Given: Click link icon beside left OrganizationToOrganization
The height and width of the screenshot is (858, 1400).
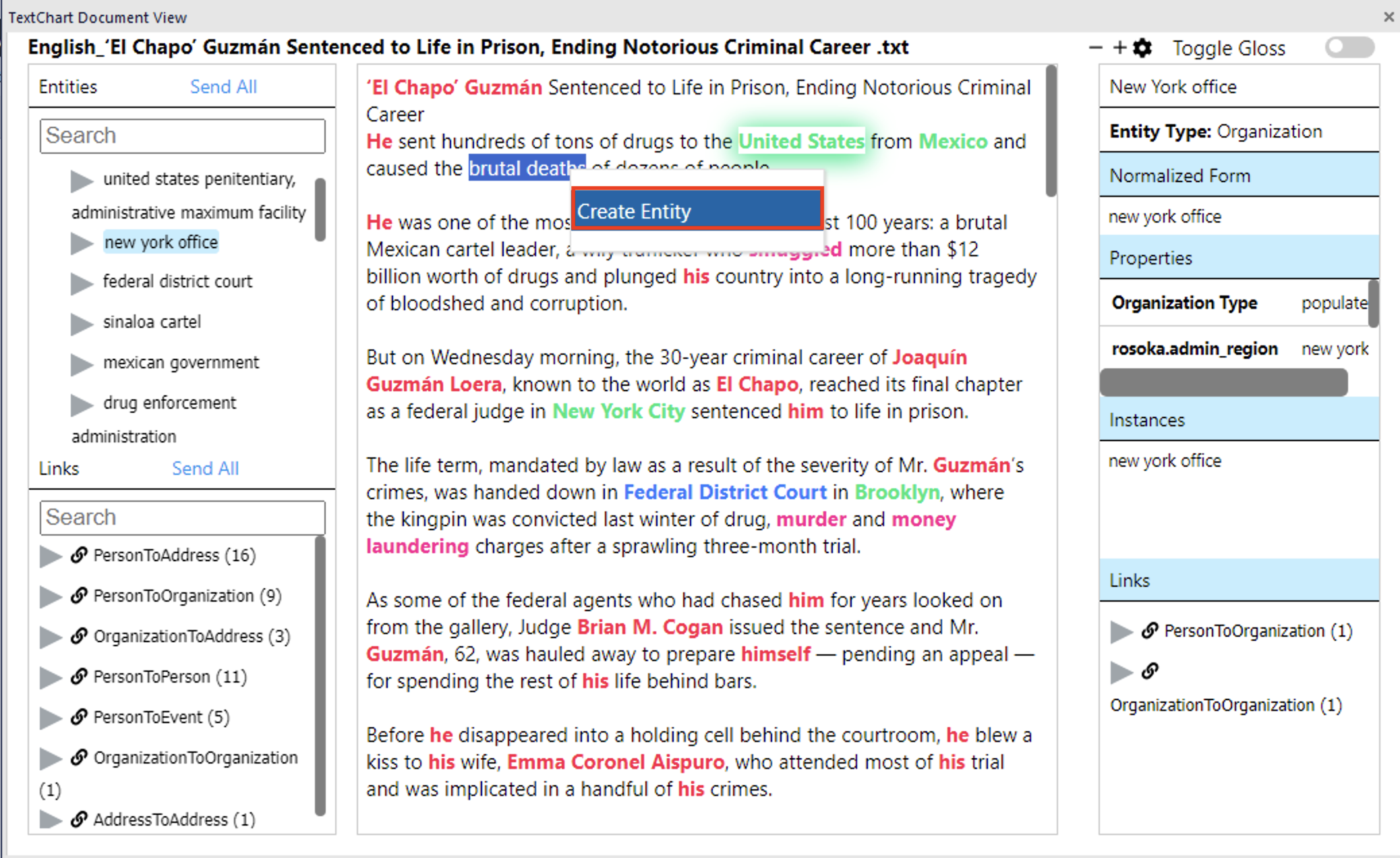Looking at the screenshot, I should point(79,757).
